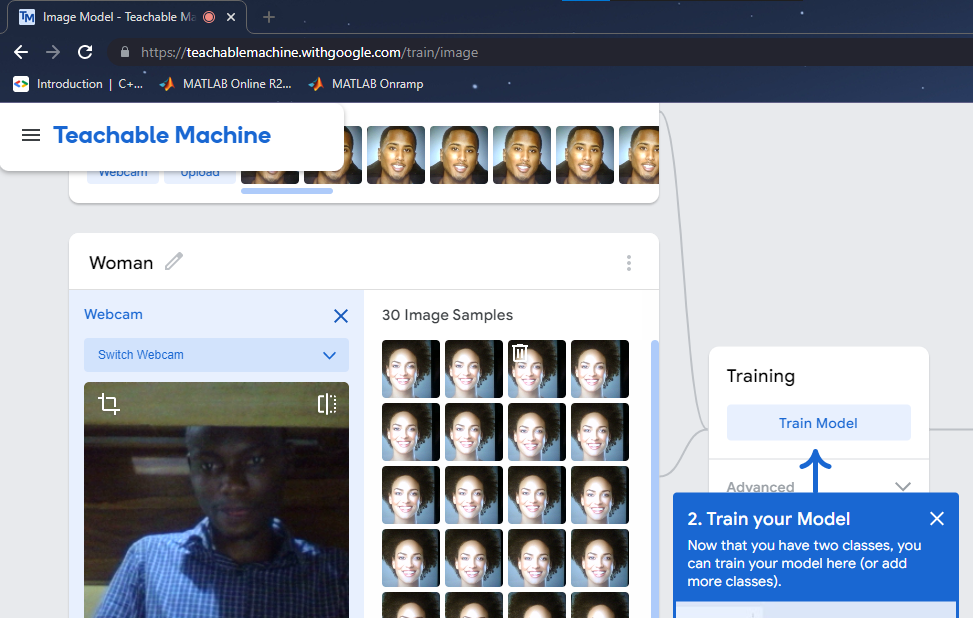
Task: Close the Train your Model tooltip
Action: point(936,519)
